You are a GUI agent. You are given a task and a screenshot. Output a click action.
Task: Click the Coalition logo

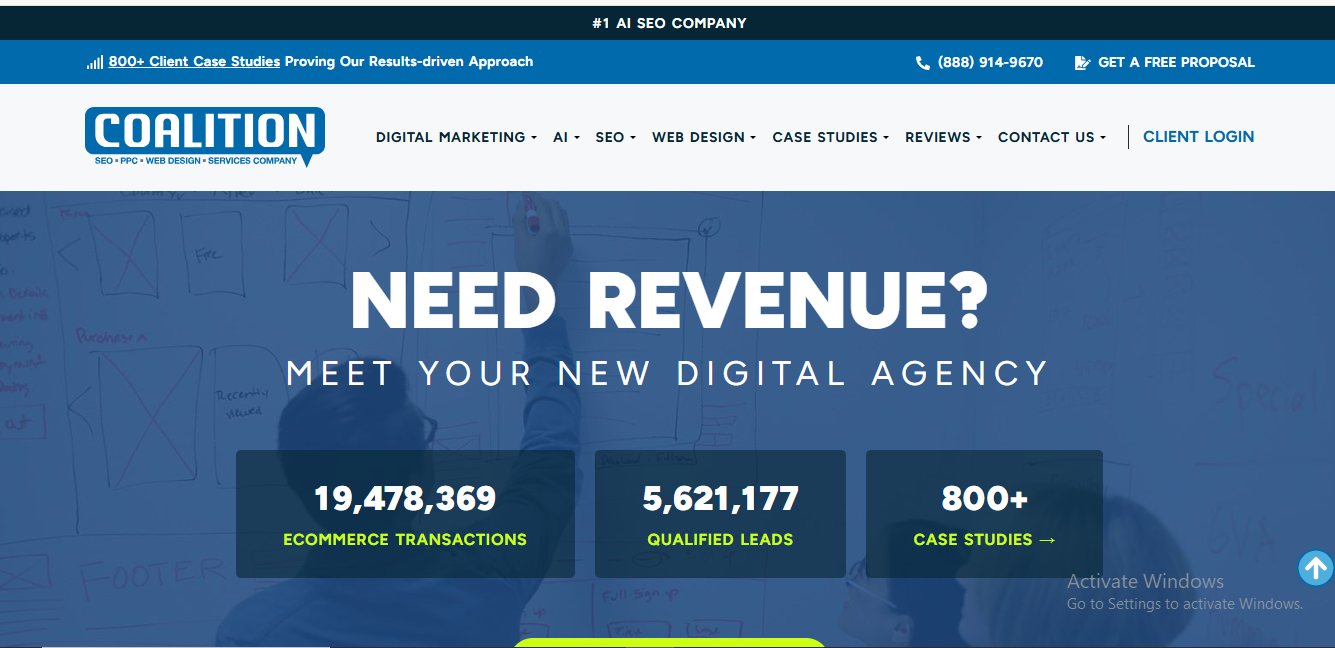(204, 136)
